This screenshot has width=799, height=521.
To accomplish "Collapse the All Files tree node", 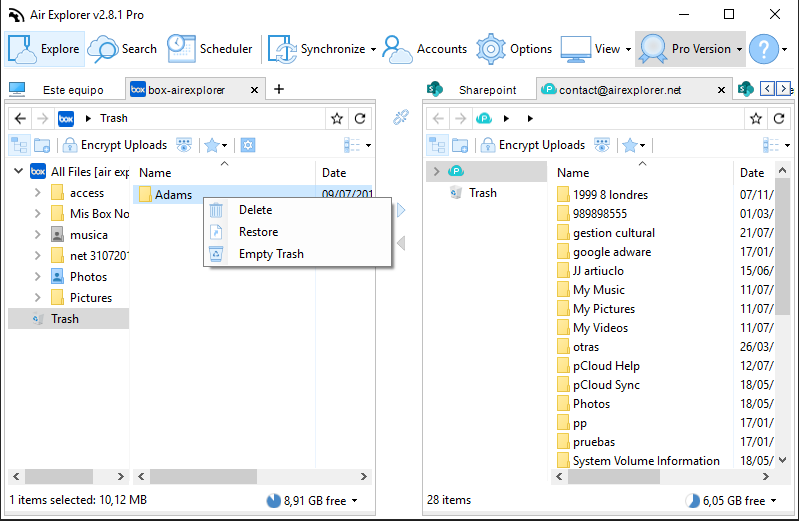I will pyautogui.click(x=18, y=171).
